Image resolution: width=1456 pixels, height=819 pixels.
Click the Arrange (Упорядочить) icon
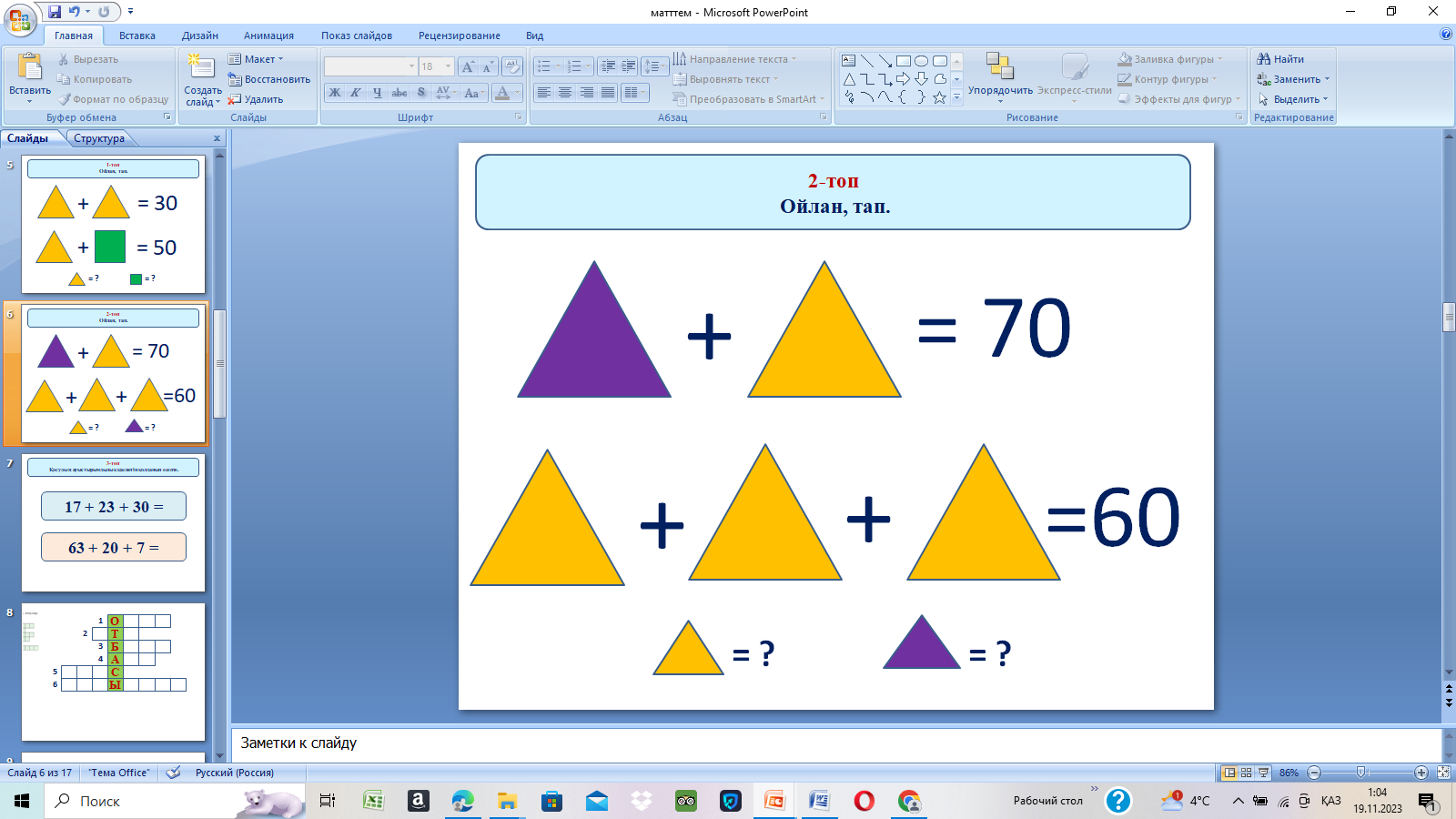(x=999, y=66)
